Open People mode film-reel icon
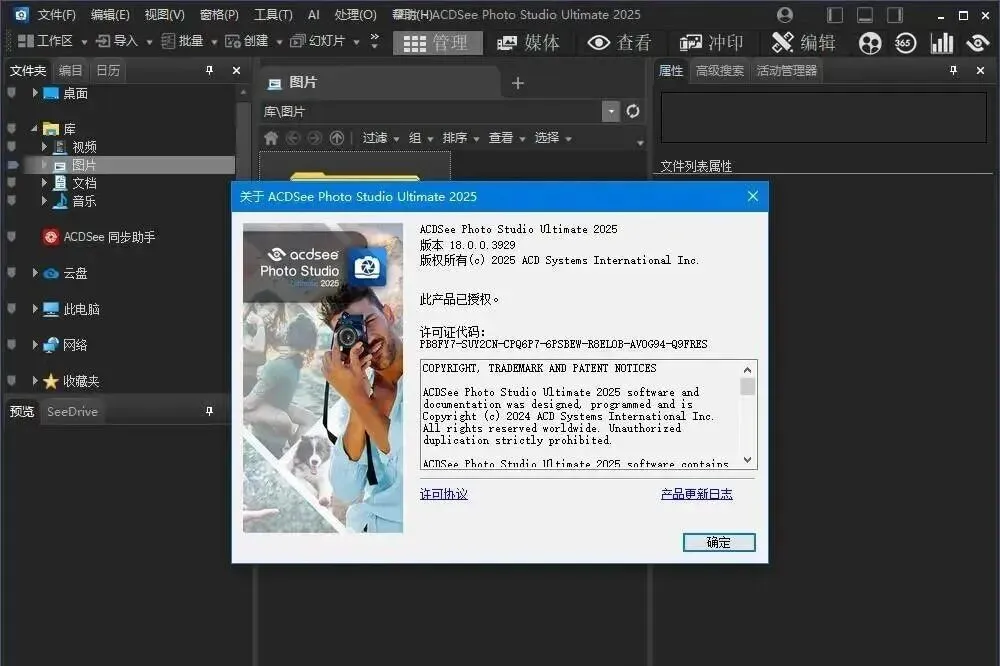The height and width of the screenshot is (666, 1000). tap(870, 43)
